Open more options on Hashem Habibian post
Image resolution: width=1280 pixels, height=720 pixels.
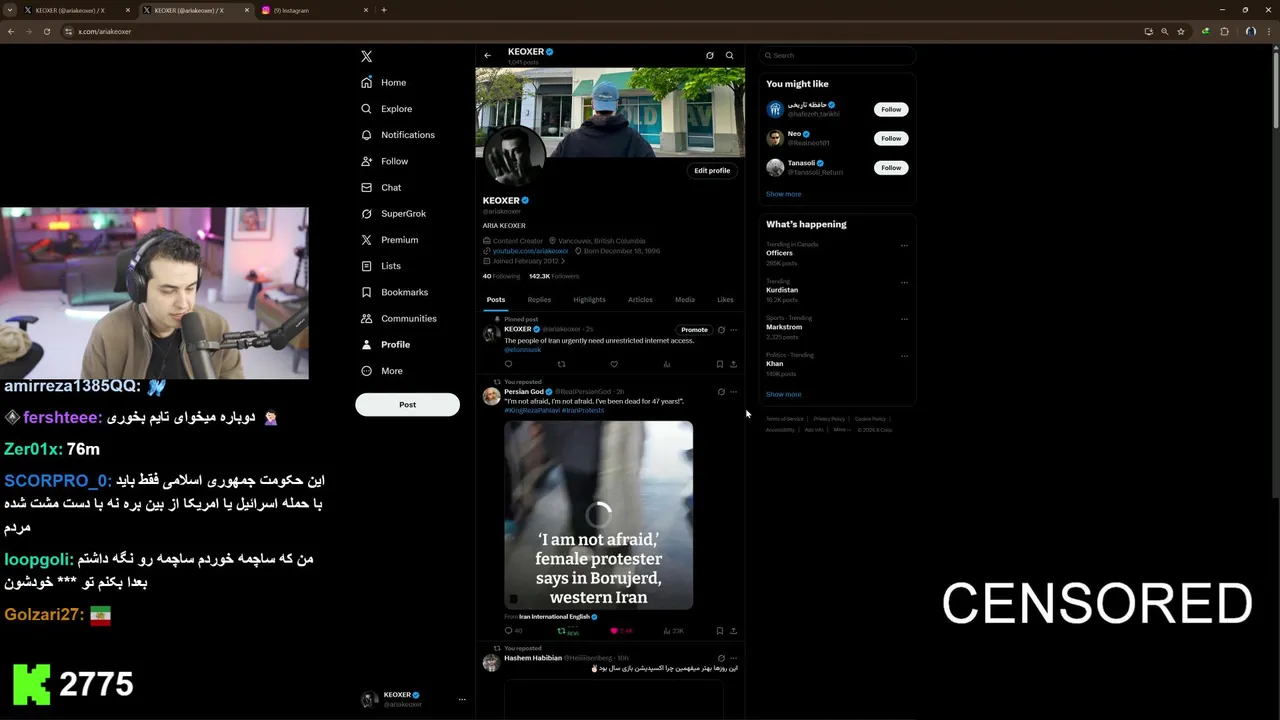733,658
